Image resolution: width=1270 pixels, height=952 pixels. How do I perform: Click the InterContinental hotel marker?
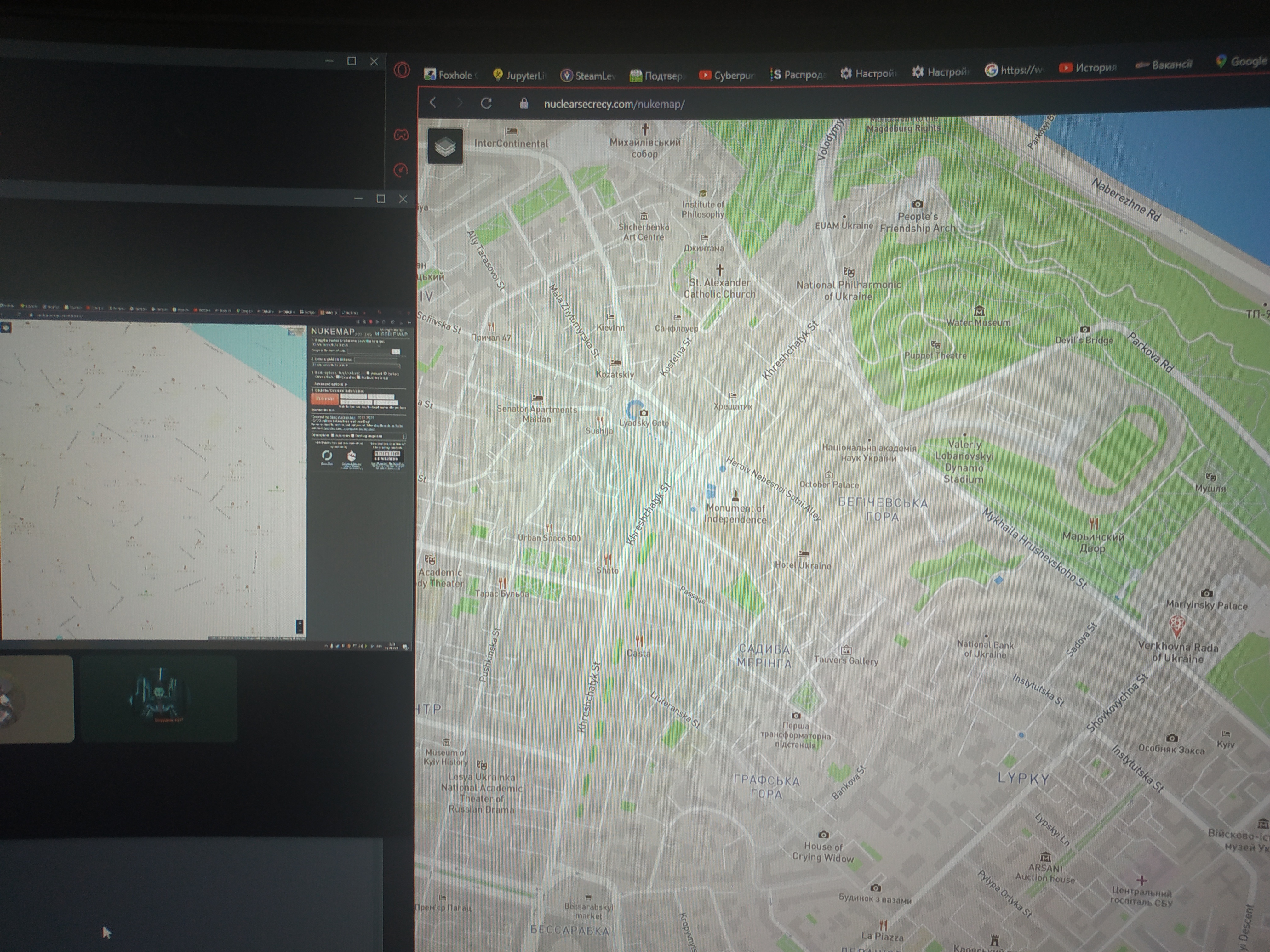tap(511, 132)
